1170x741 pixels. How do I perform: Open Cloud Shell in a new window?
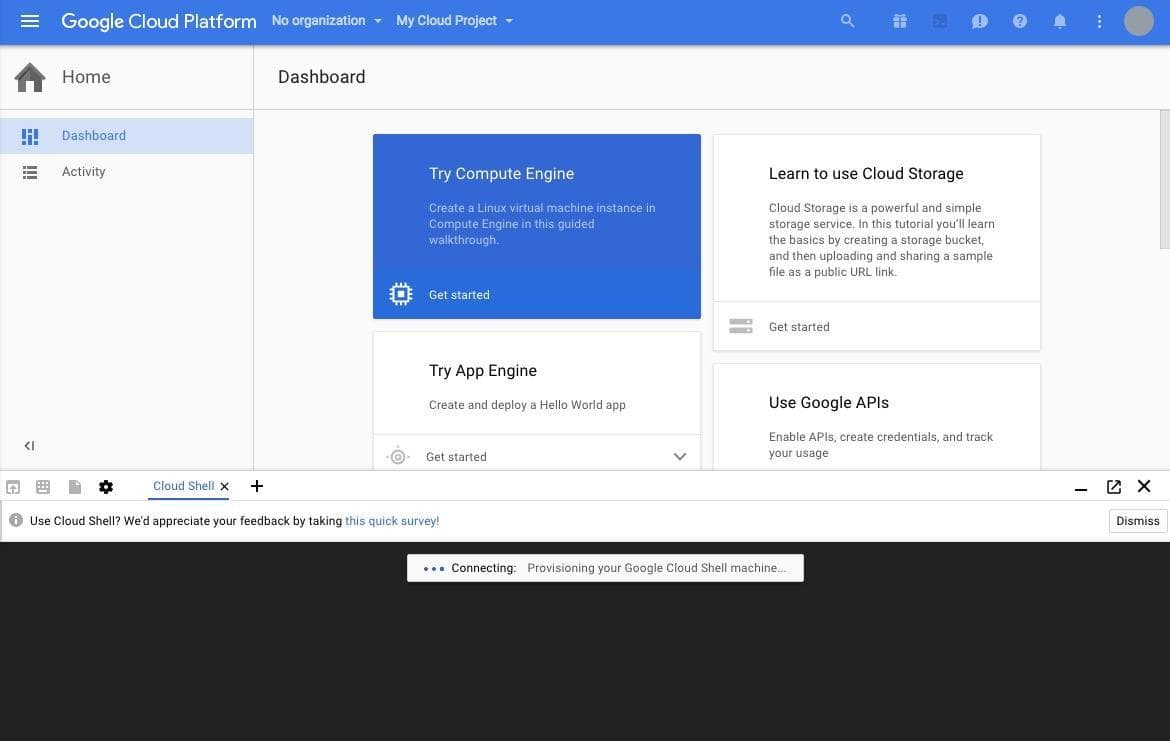1113,487
